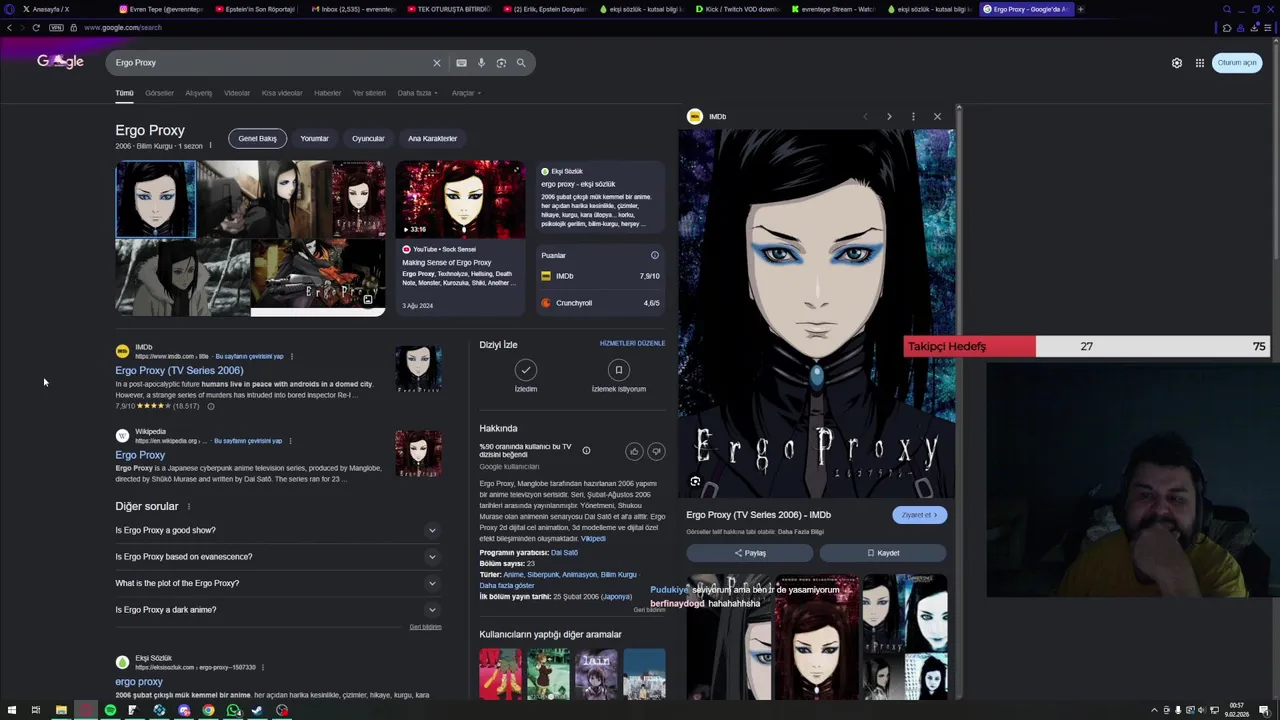1280x720 pixels.
Task: Open three-dot options for IMDb result
Action: click(291, 356)
